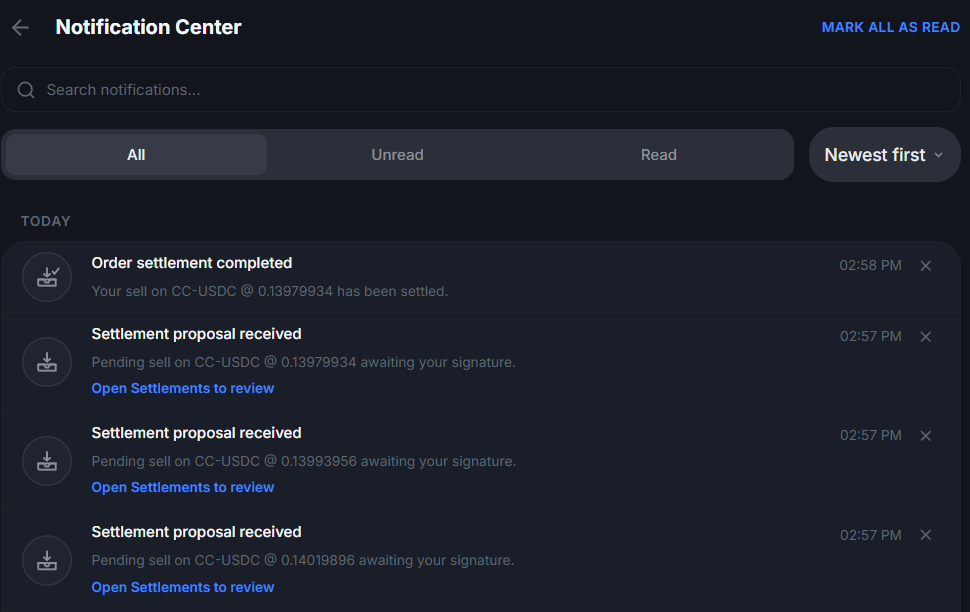This screenshot has height=612, width=970.
Task: Dismiss the 0.14019896 proposal notification
Action: pyautogui.click(x=925, y=535)
